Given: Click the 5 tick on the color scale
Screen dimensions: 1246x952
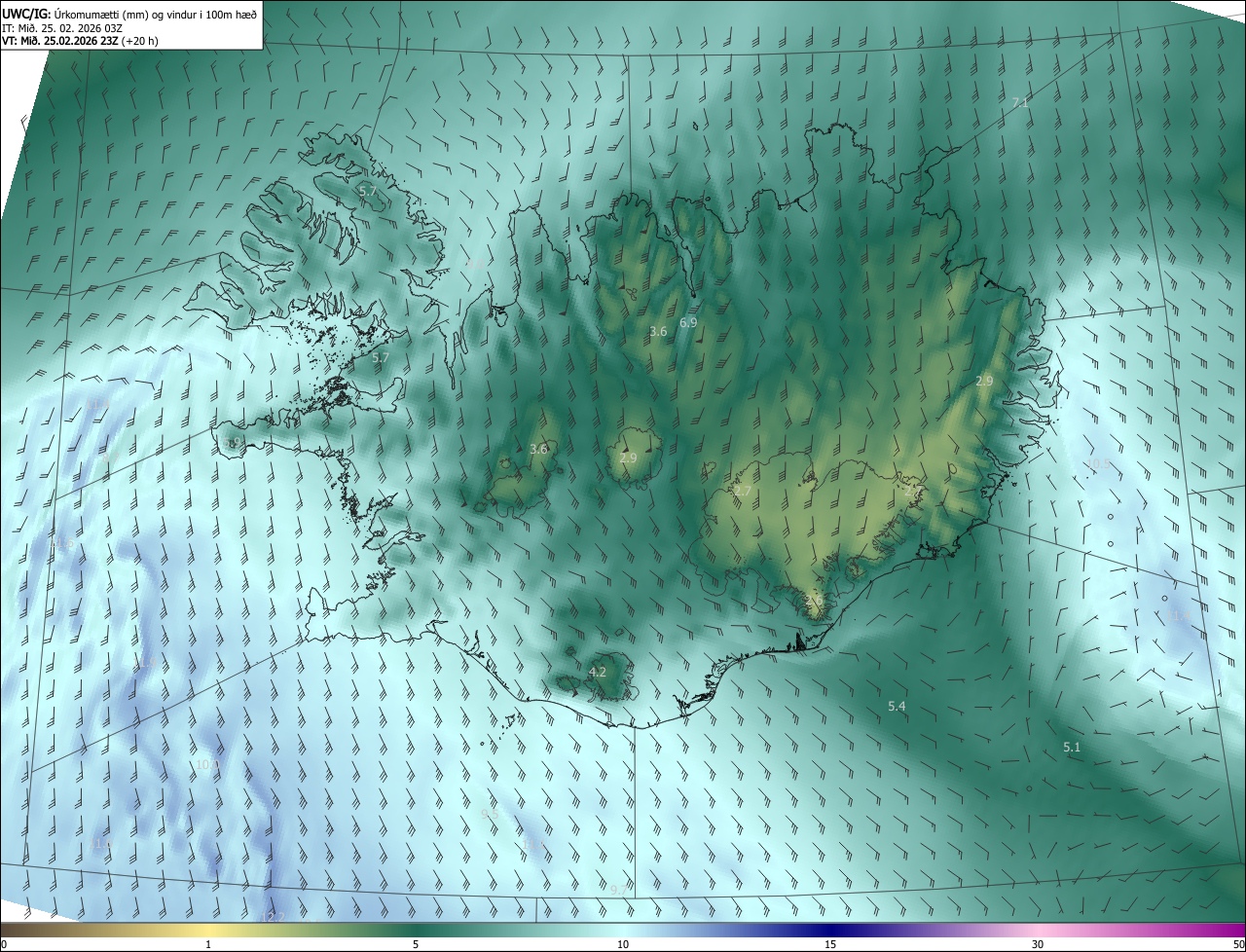Looking at the screenshot, I should 416,944.
